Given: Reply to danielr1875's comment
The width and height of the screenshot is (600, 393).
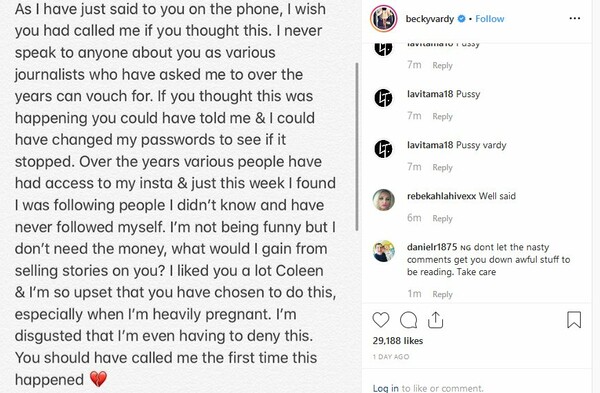Looking at the screenshot, I should pyautogui.click(x=442, y=294).
